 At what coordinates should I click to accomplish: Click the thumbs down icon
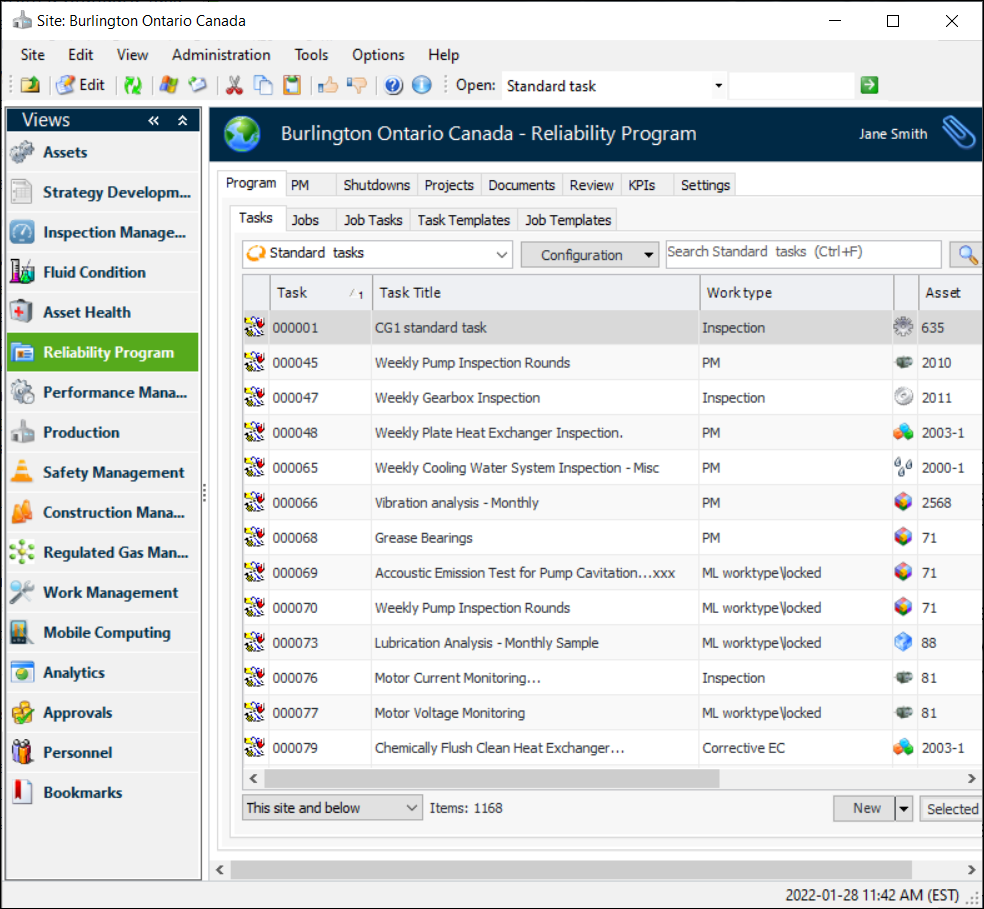pyautogui.click(x=356, y=86)
